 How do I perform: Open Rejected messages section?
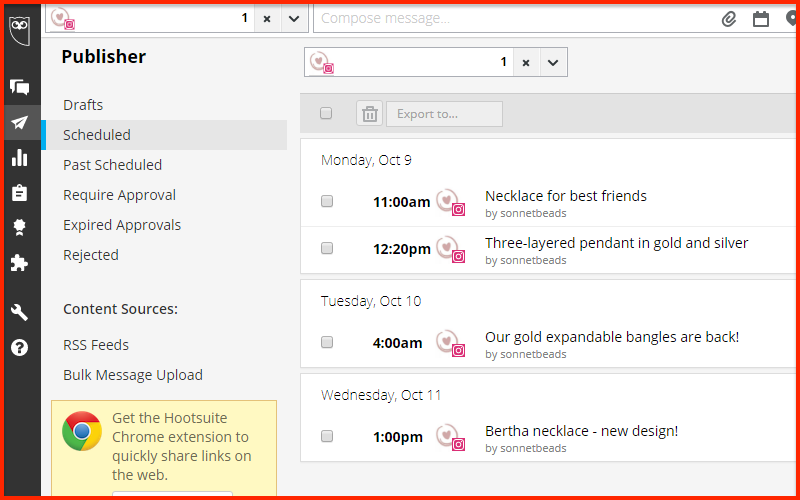[x=91, y=255]
